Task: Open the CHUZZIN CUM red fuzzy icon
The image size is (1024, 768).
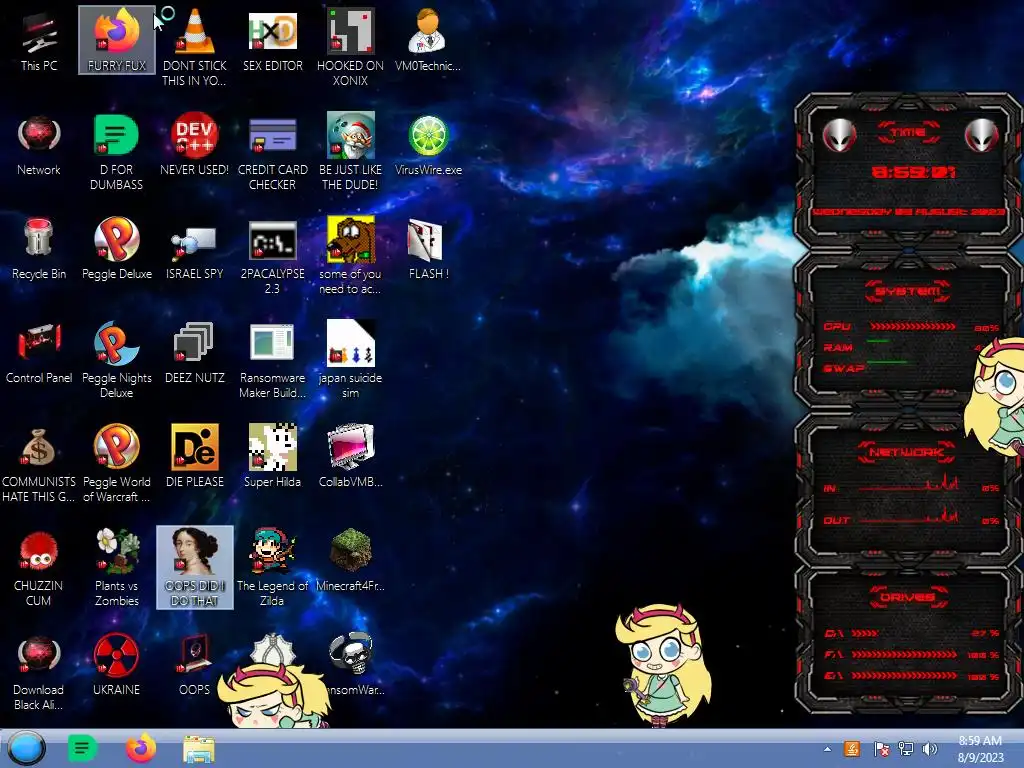Action: pos(39,568)
